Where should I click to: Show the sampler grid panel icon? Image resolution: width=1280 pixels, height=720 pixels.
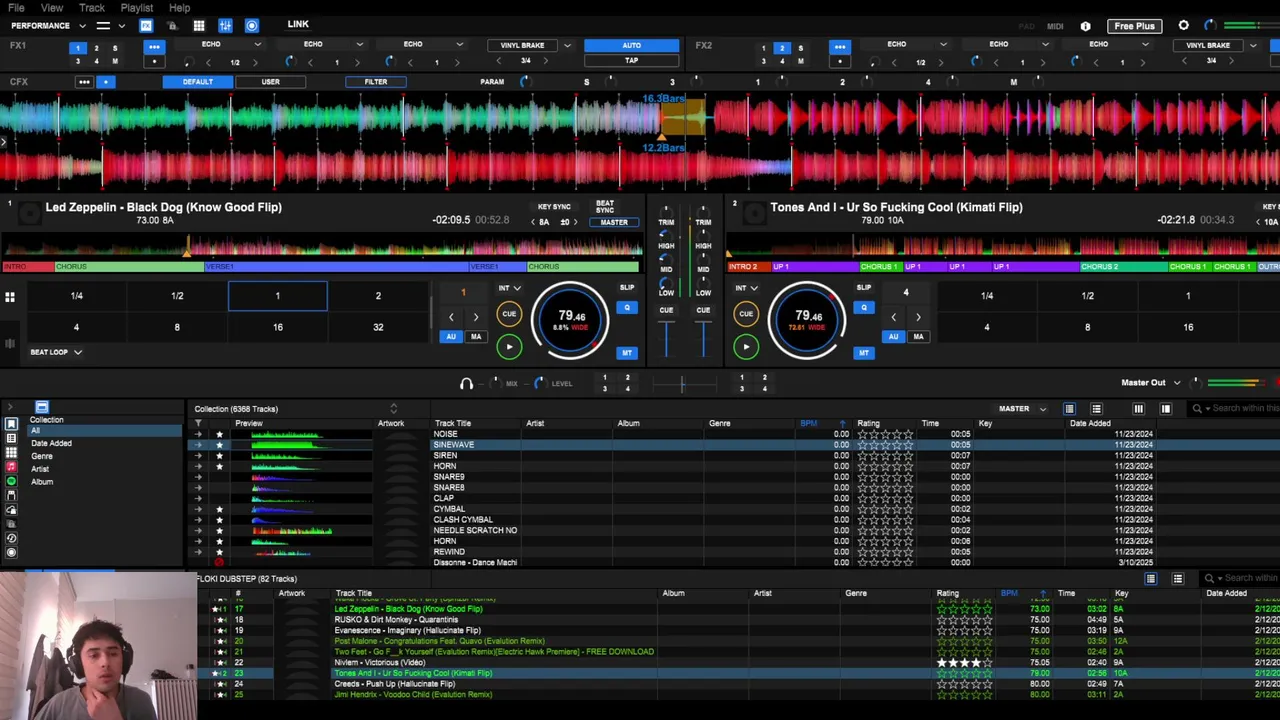pos(199,25)
